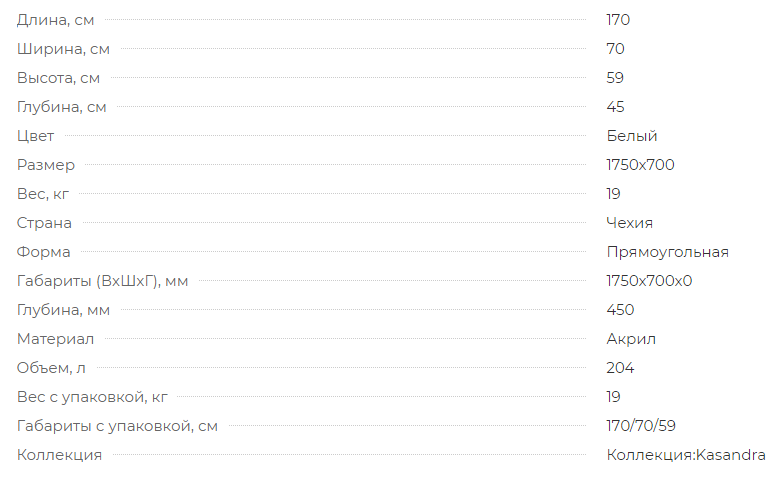
Task: Select the dimensions value 1750x700x0
Action: coord(649,281)
